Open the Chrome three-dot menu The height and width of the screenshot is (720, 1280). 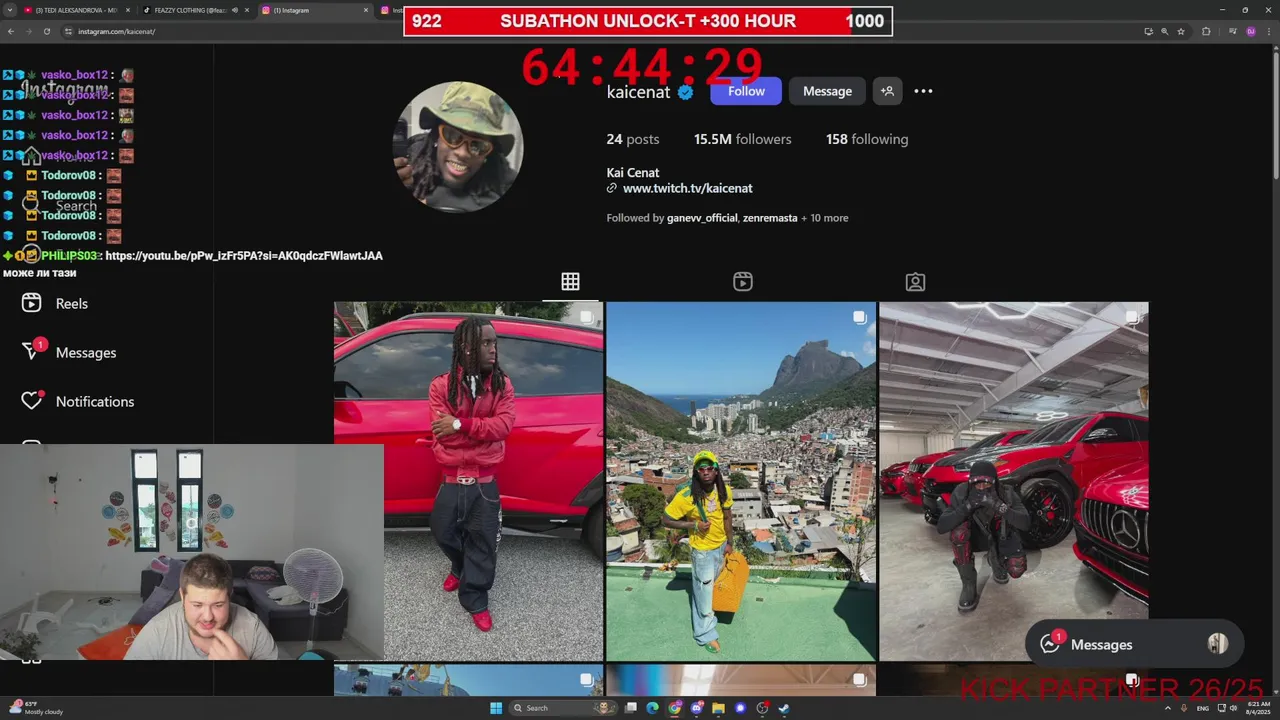click(x=1269, y=31)
